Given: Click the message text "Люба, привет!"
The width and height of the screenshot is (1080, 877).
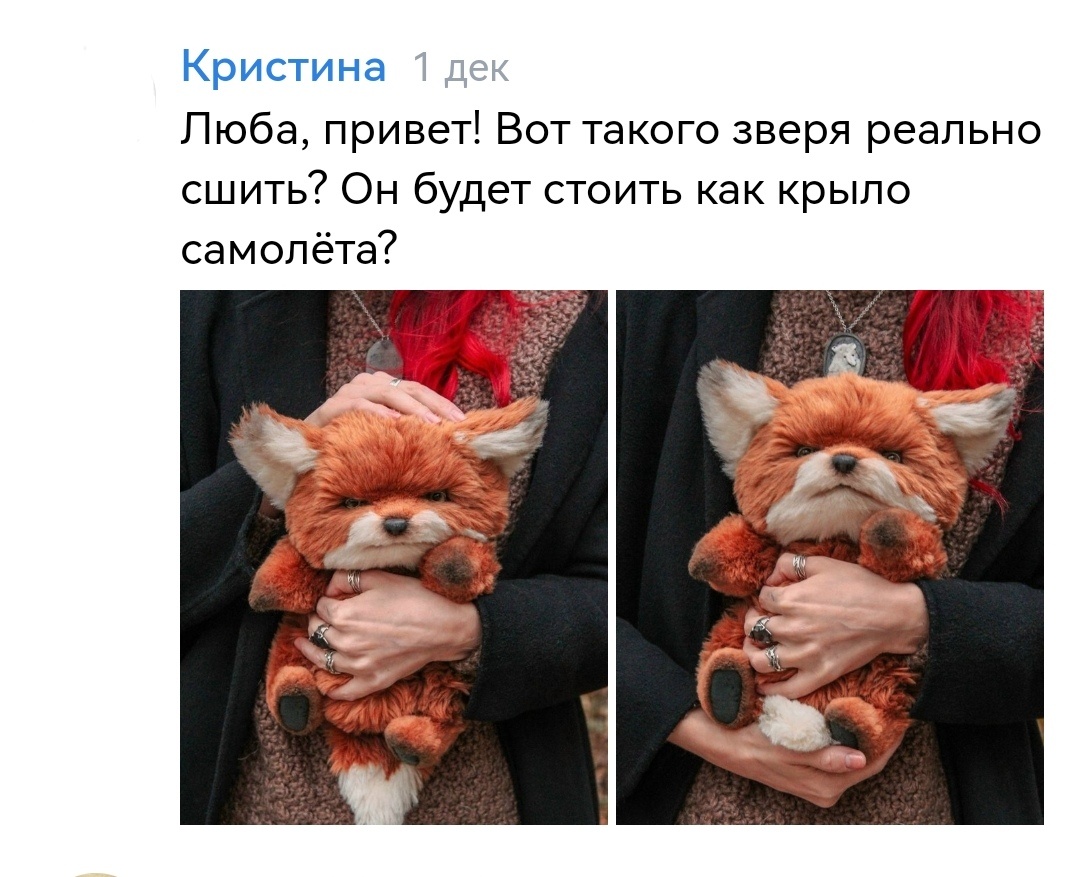Looking at the screenshot, I should pos(330,130).
